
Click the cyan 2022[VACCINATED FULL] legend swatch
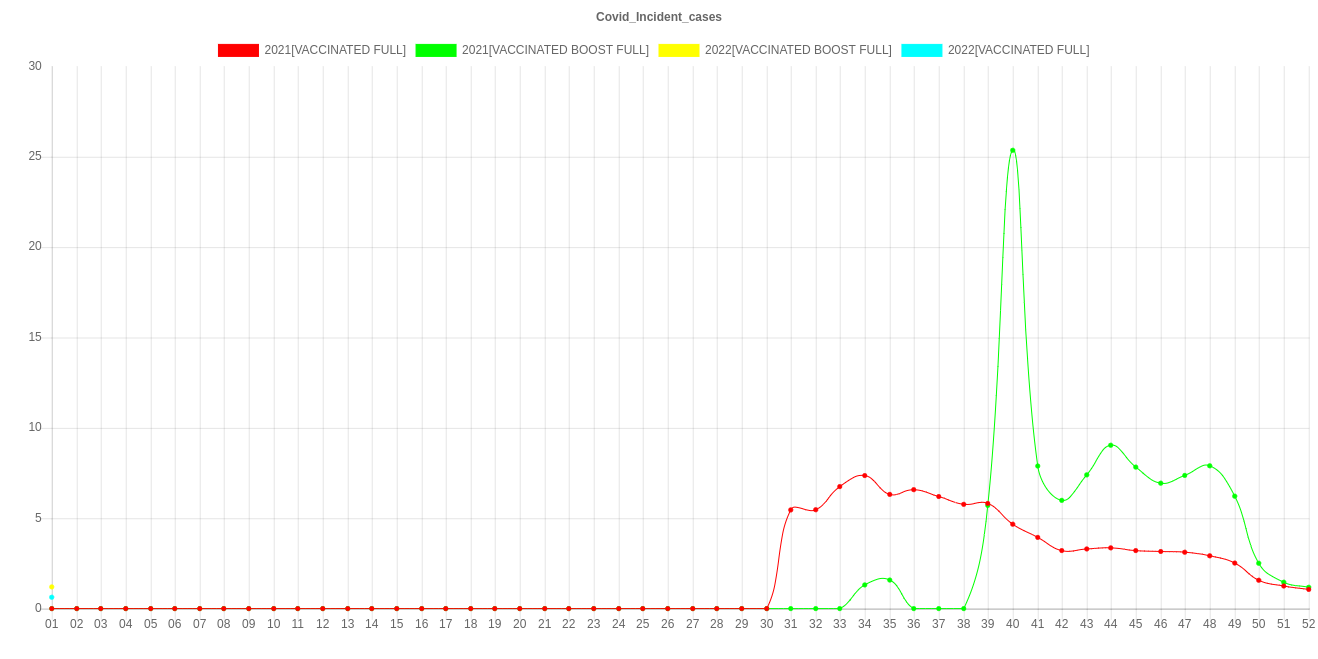[x=921, y=50]
